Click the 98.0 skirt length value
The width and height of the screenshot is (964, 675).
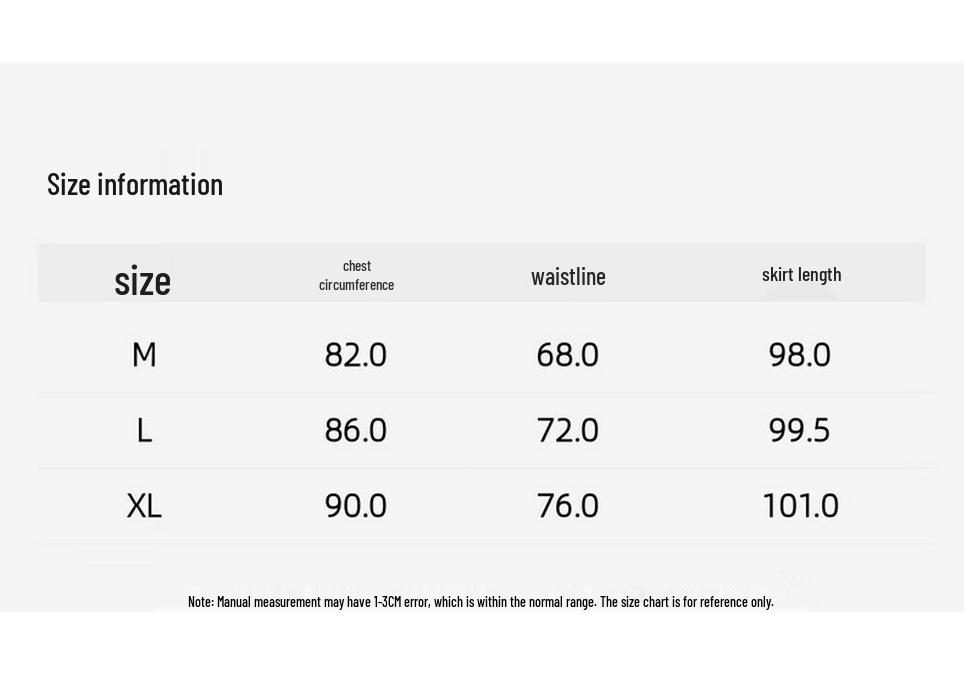[x=800, y=355]
